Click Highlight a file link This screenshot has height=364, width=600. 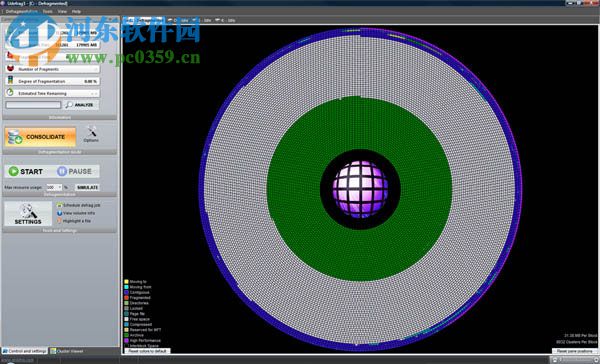(x=77, y=221)
